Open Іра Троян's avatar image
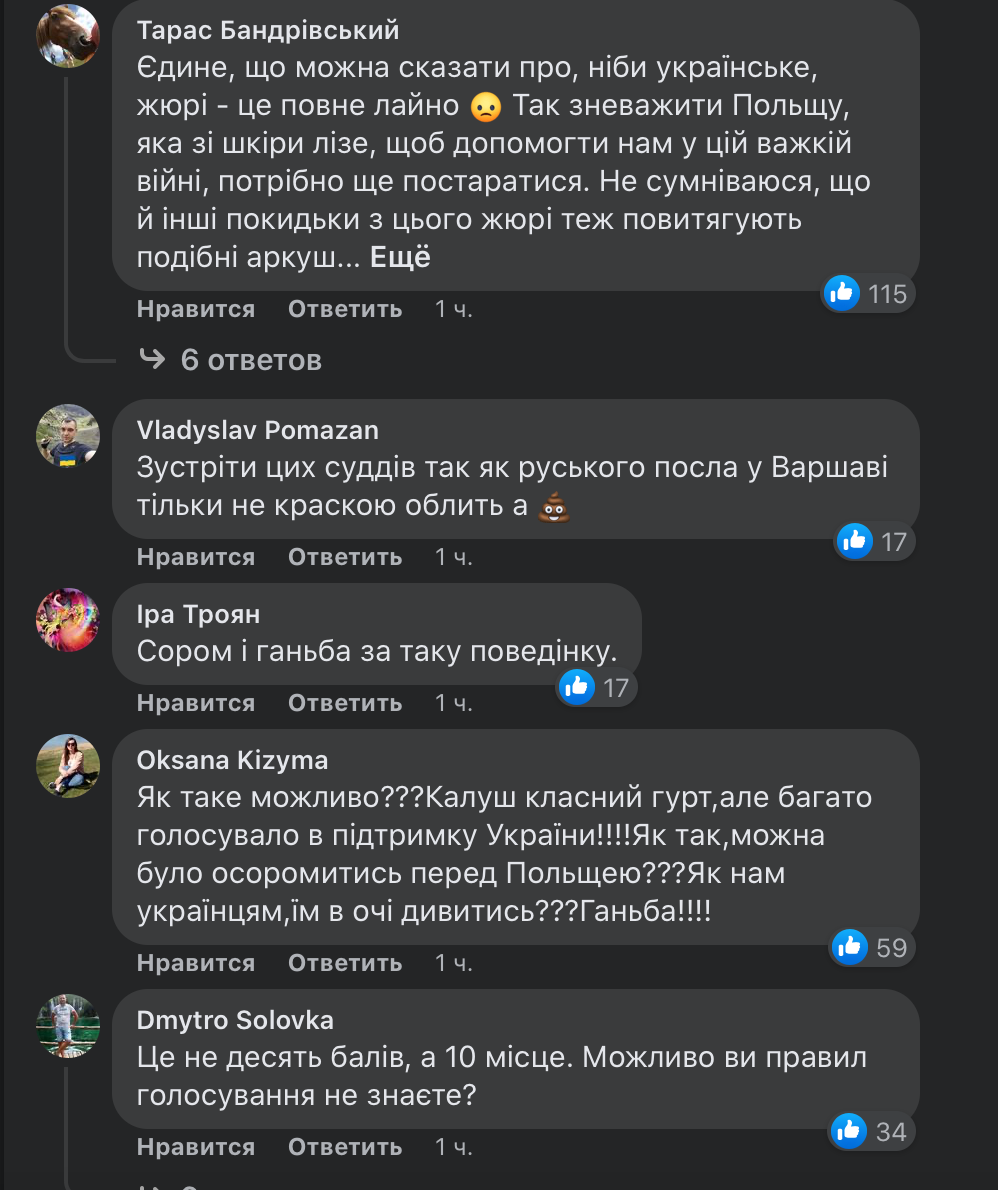The height and width of the screenshot is (1190, 998). (x=68, y=620)
